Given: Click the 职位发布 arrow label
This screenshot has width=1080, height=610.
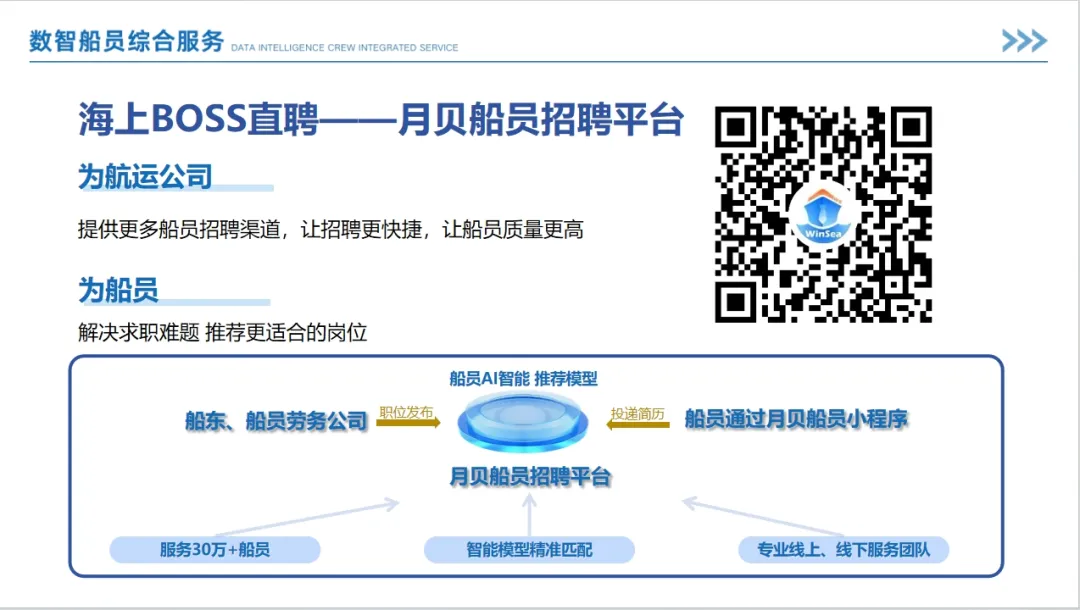Looking at the screenshot, I should [407, 412].
